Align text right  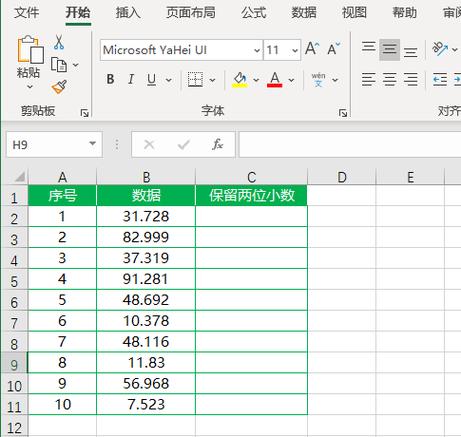click(410, 80)
